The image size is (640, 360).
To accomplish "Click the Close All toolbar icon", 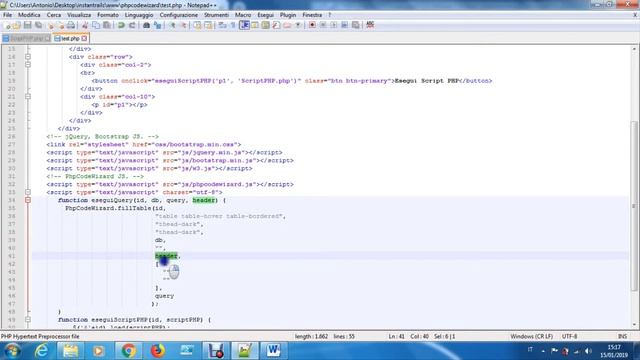I will [x=60, y=25].
